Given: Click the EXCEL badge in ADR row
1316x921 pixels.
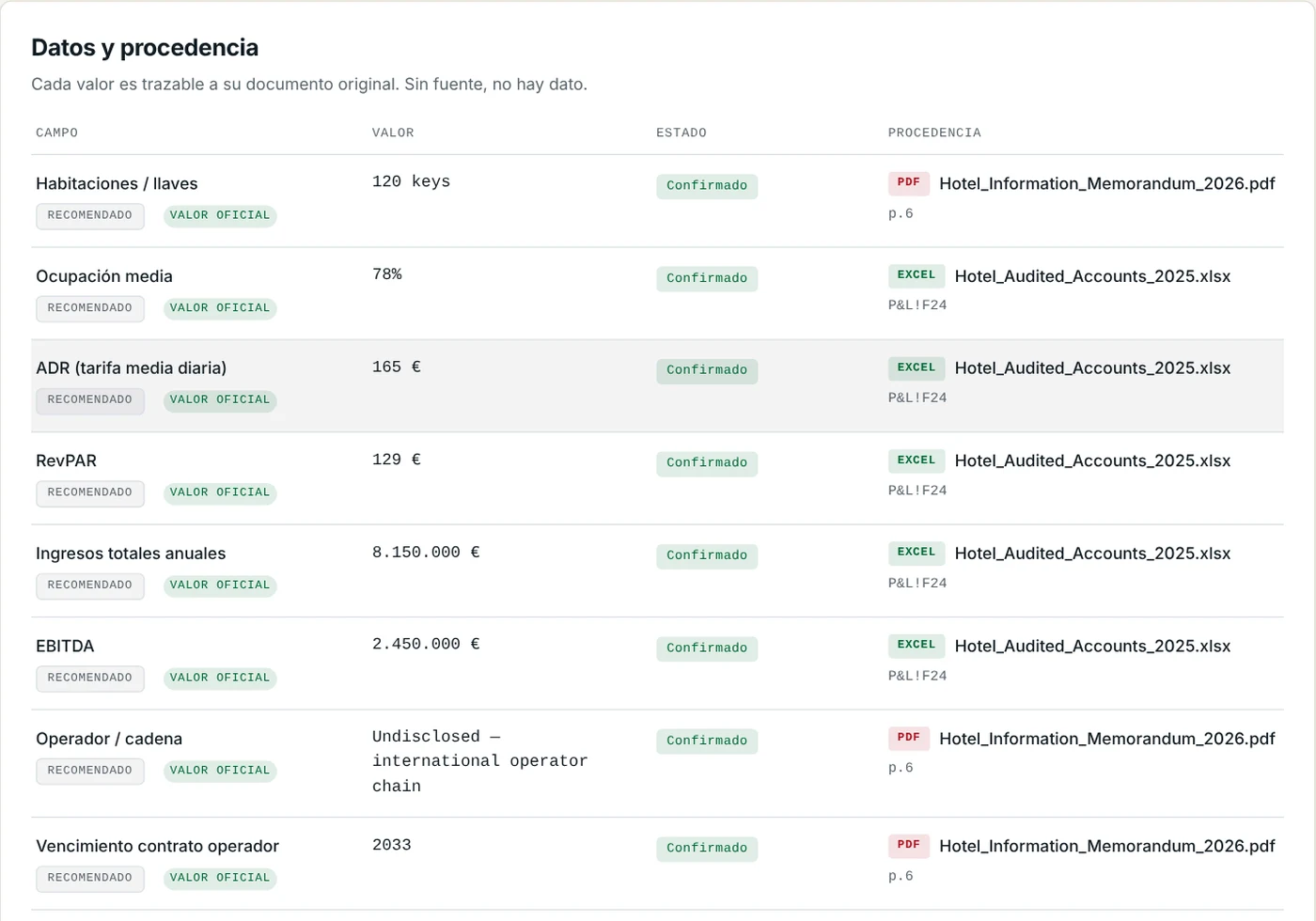Looking at the screenshot, I should (916, 367).
